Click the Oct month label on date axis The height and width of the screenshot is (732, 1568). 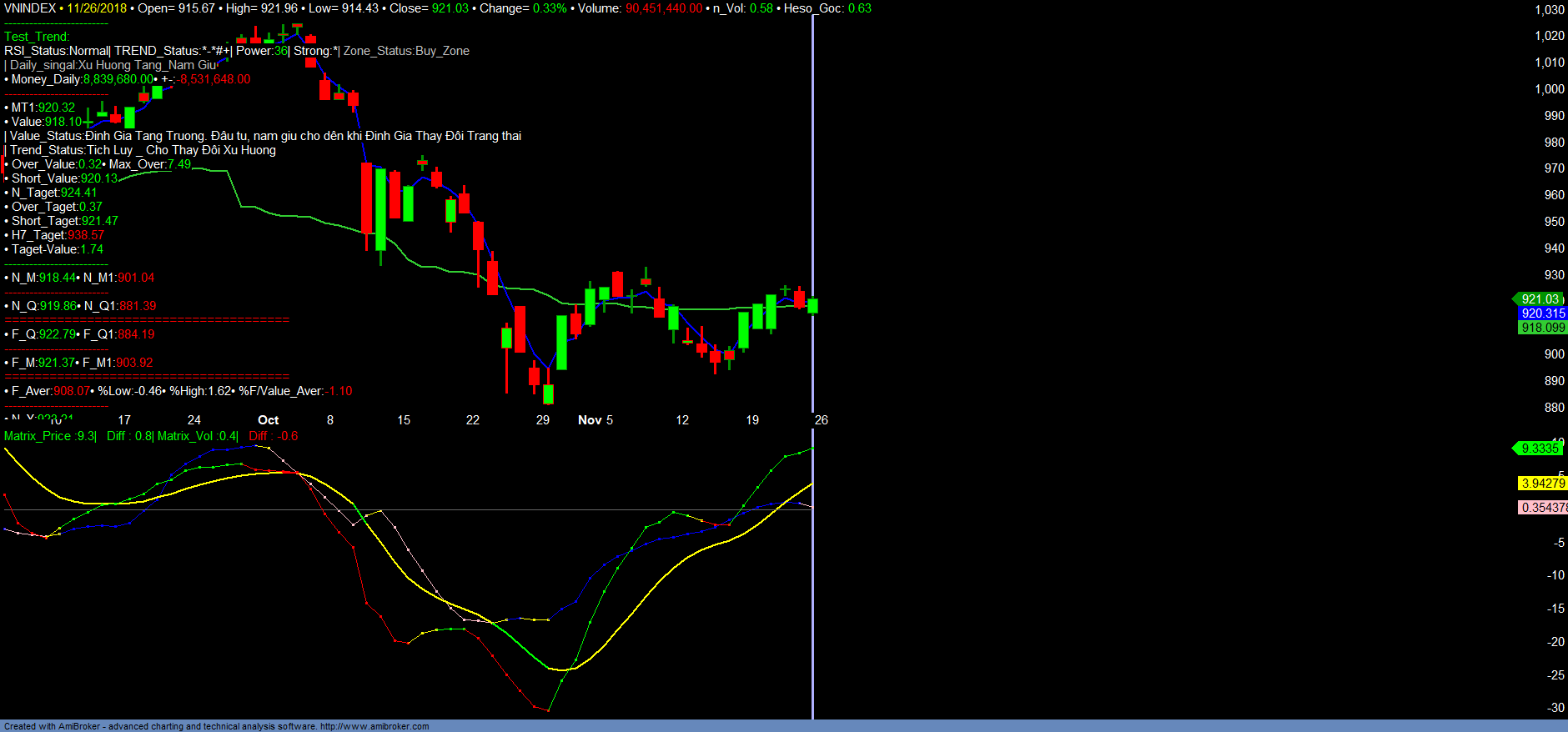(x=268, y=420)
